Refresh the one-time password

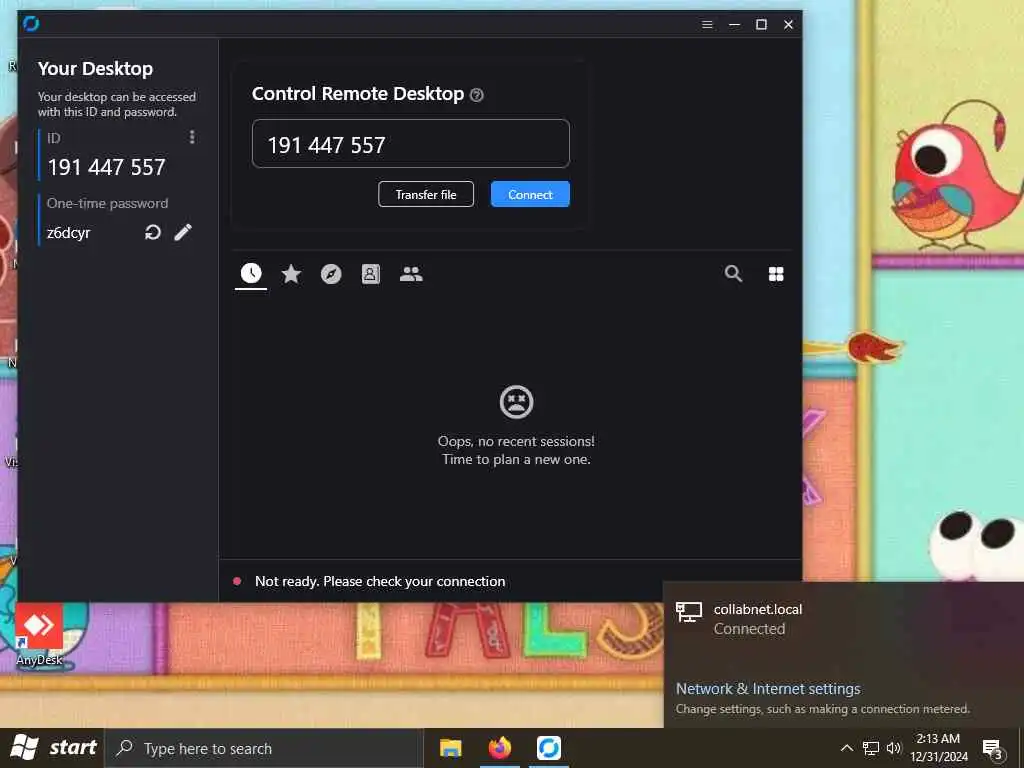click(153, 232)
